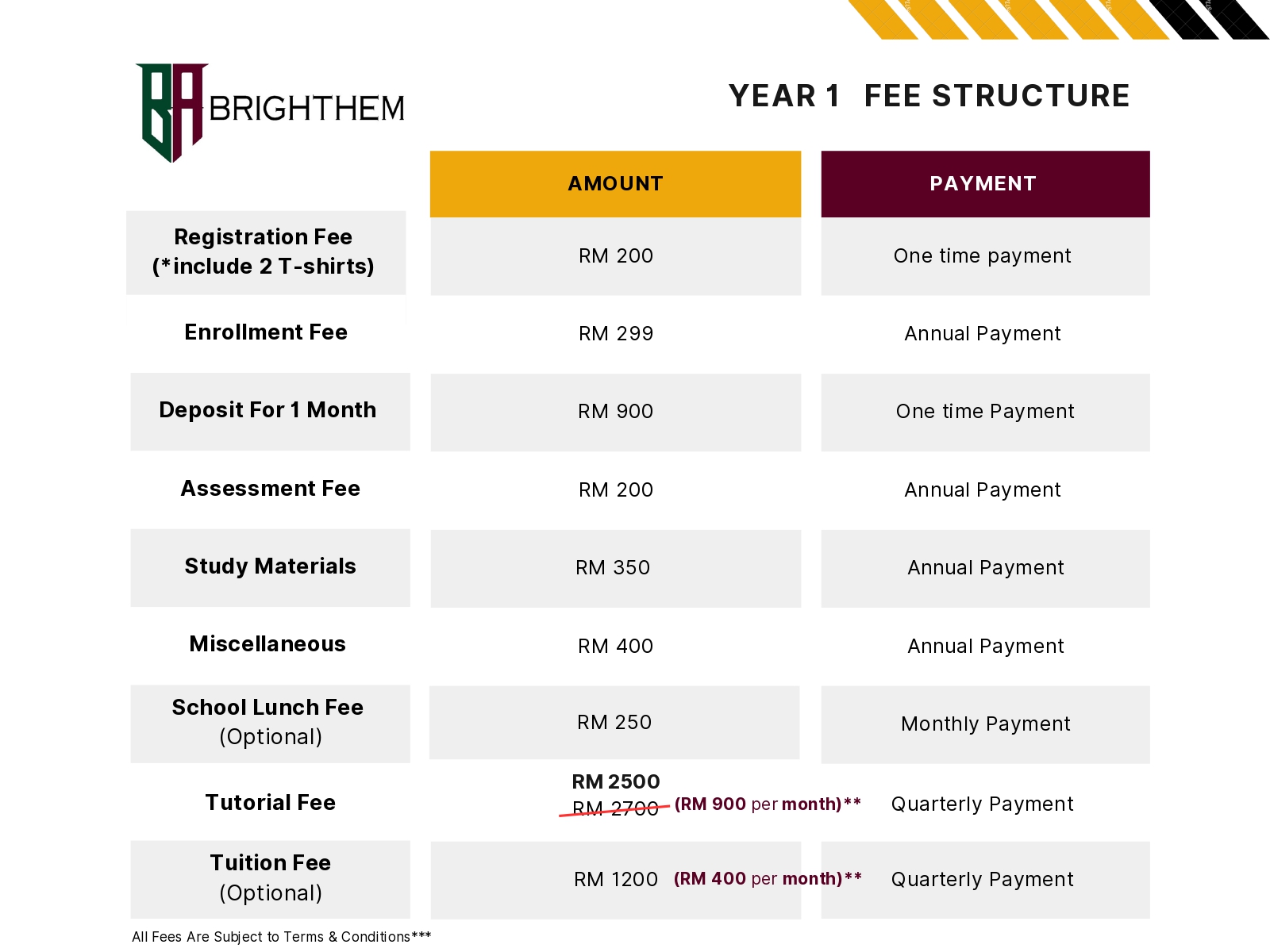Click the Assessment Fee row label
The image size is (1270, 952).
[x=270, y=489]
